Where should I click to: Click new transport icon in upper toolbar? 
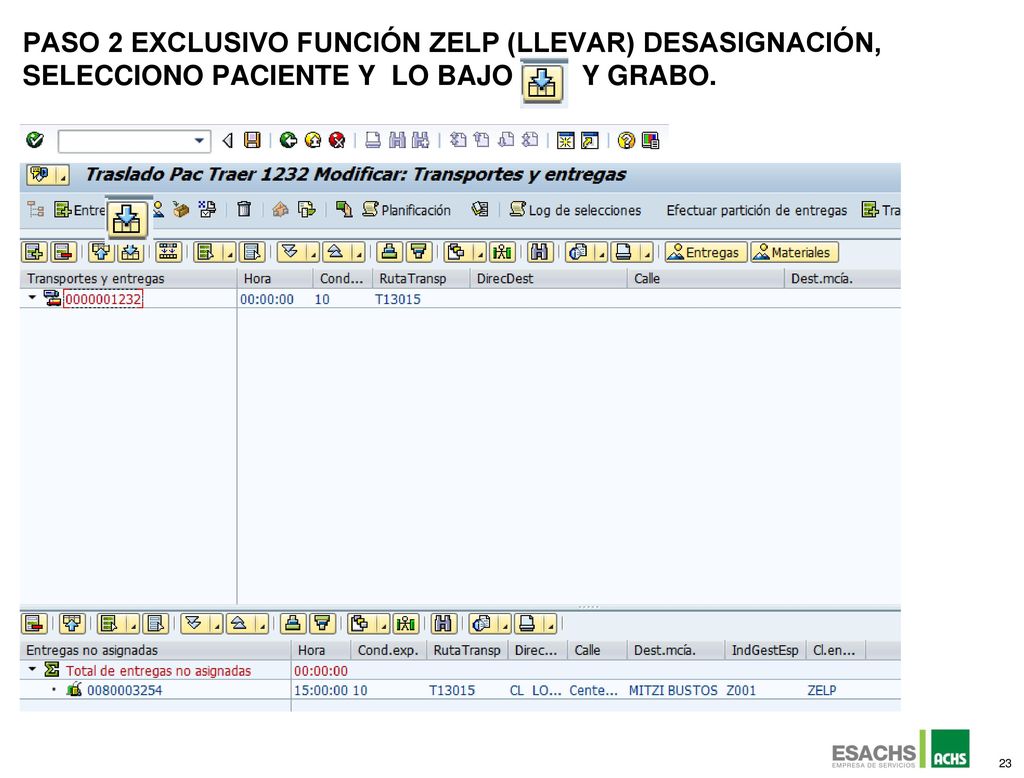pos(35,251)
